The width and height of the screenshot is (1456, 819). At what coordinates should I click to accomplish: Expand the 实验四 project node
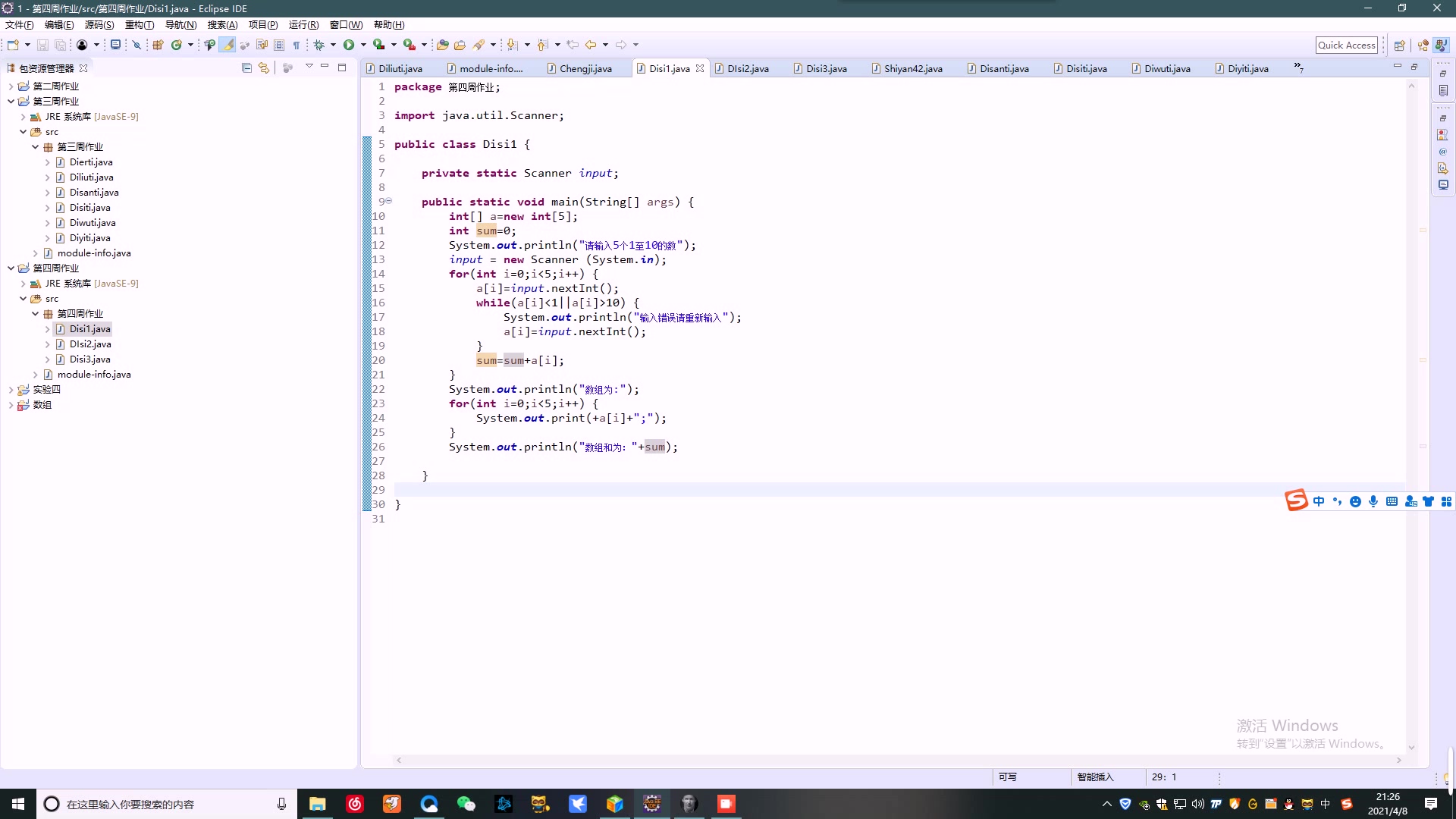[11, 389]
